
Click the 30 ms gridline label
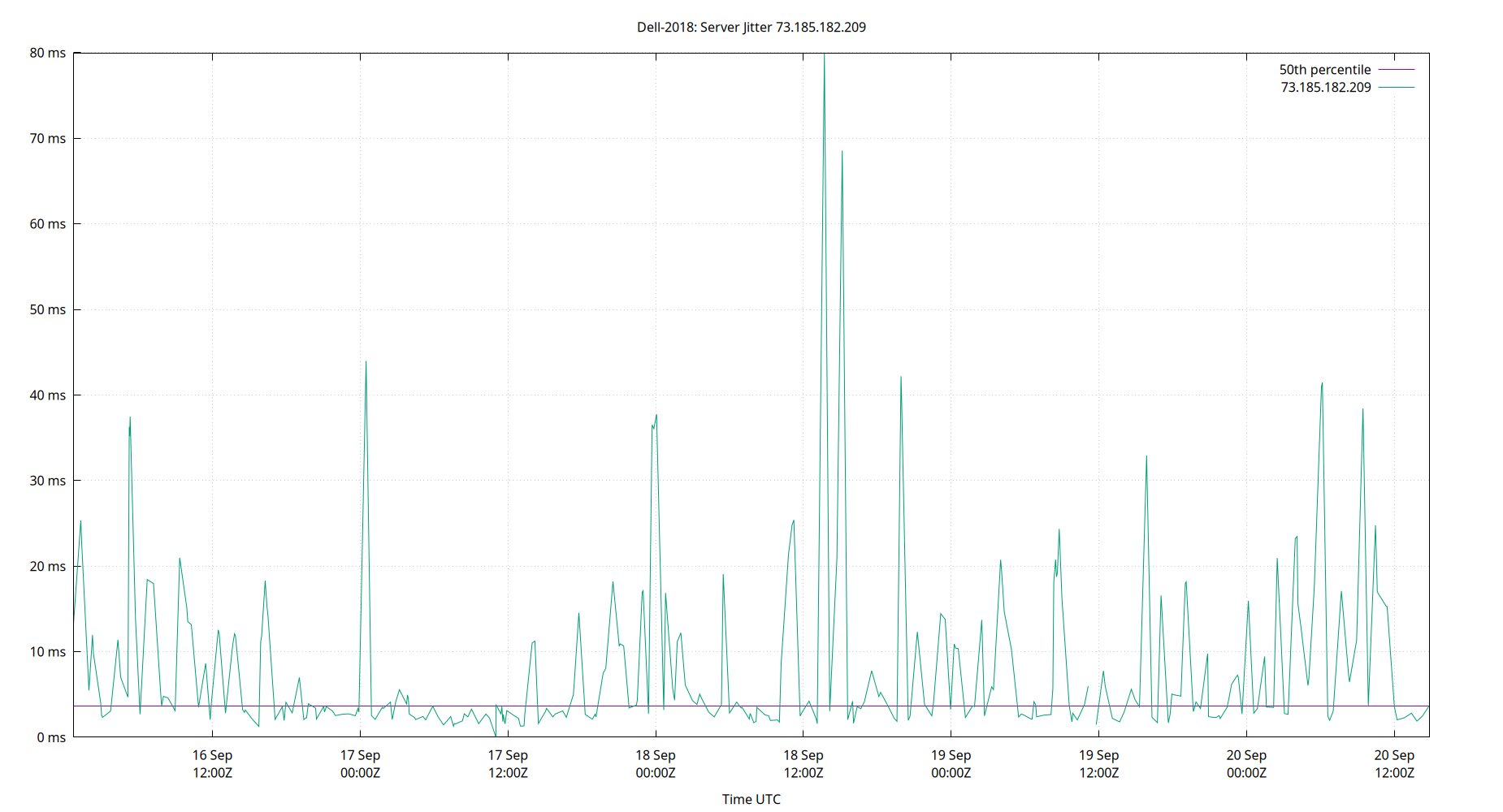tap(47, 481)
